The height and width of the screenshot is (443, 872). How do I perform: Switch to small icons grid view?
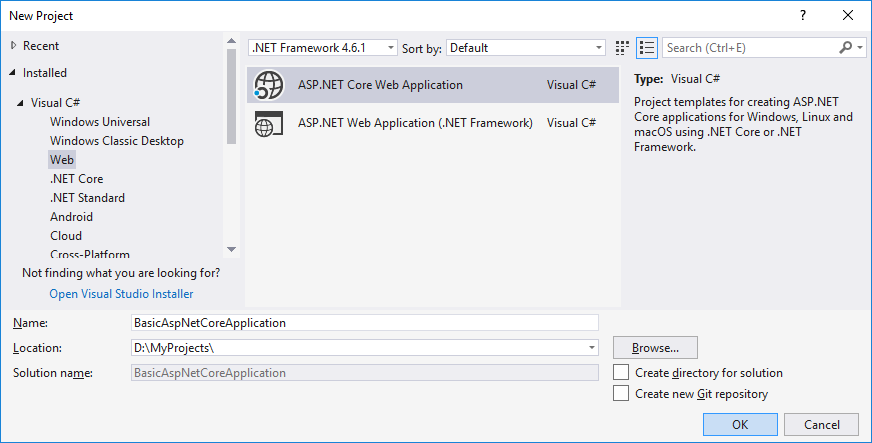tap(623, 47)
